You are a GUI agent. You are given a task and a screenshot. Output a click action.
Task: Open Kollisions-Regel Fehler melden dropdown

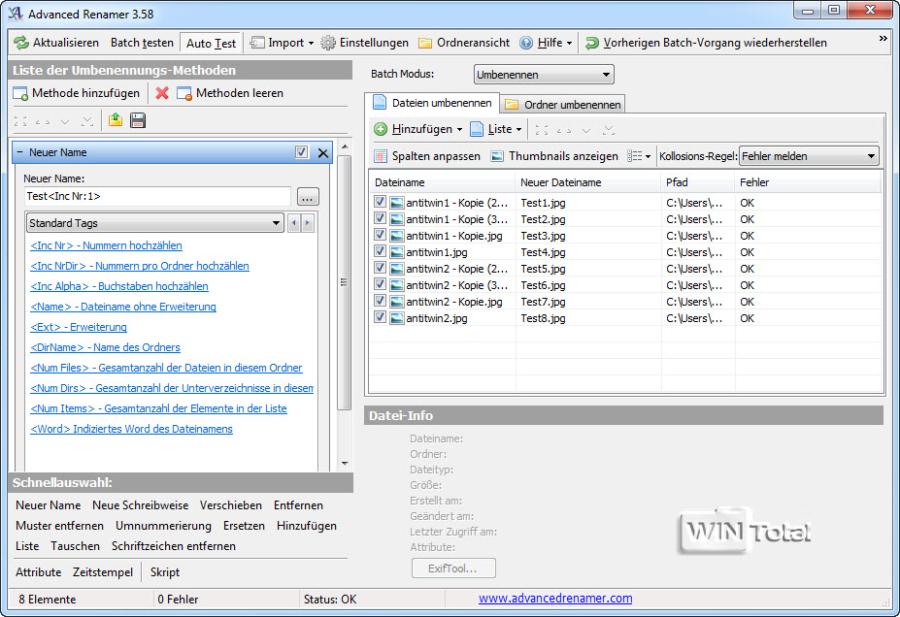tap(808, 156)
